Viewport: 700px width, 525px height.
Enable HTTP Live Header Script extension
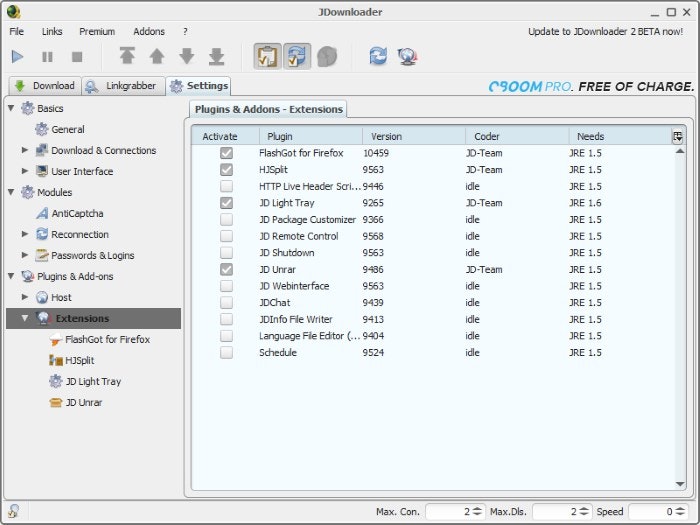226,186
